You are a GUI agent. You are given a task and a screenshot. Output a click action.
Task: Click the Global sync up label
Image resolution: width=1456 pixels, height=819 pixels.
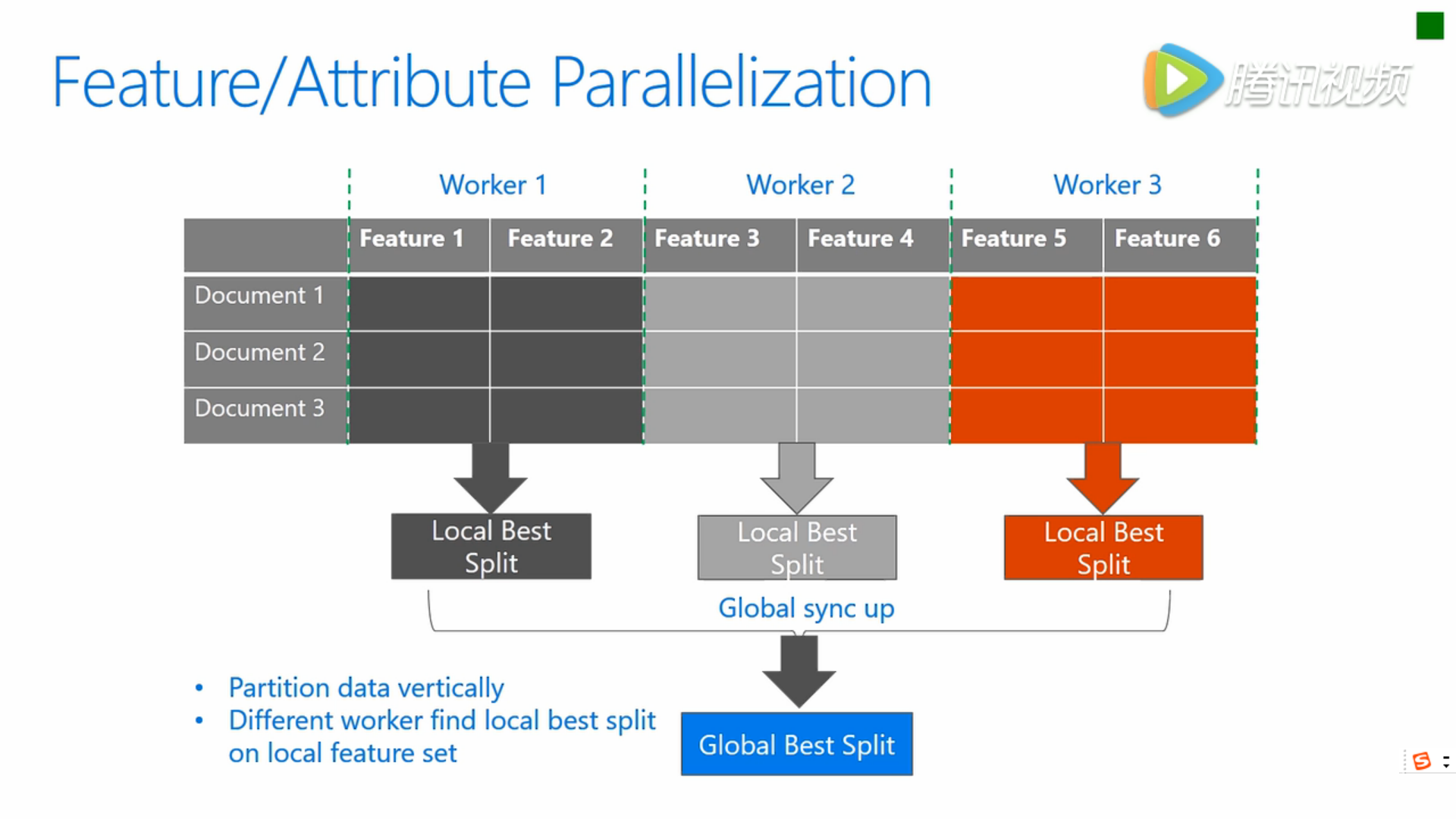806,609
